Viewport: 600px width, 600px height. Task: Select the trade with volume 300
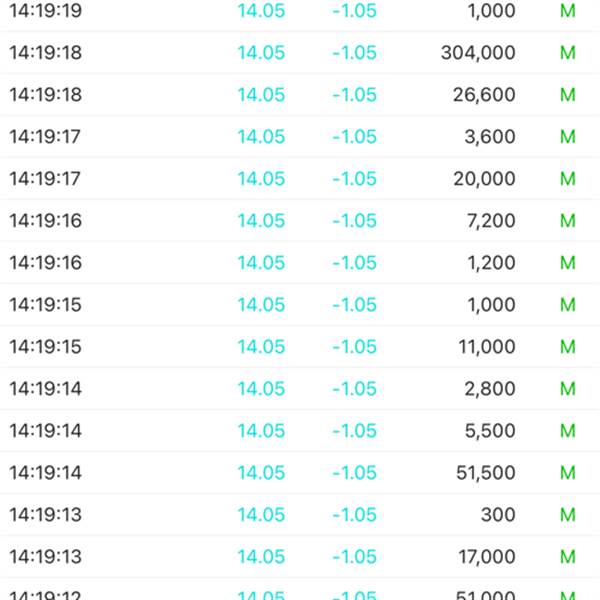(300, 515)
